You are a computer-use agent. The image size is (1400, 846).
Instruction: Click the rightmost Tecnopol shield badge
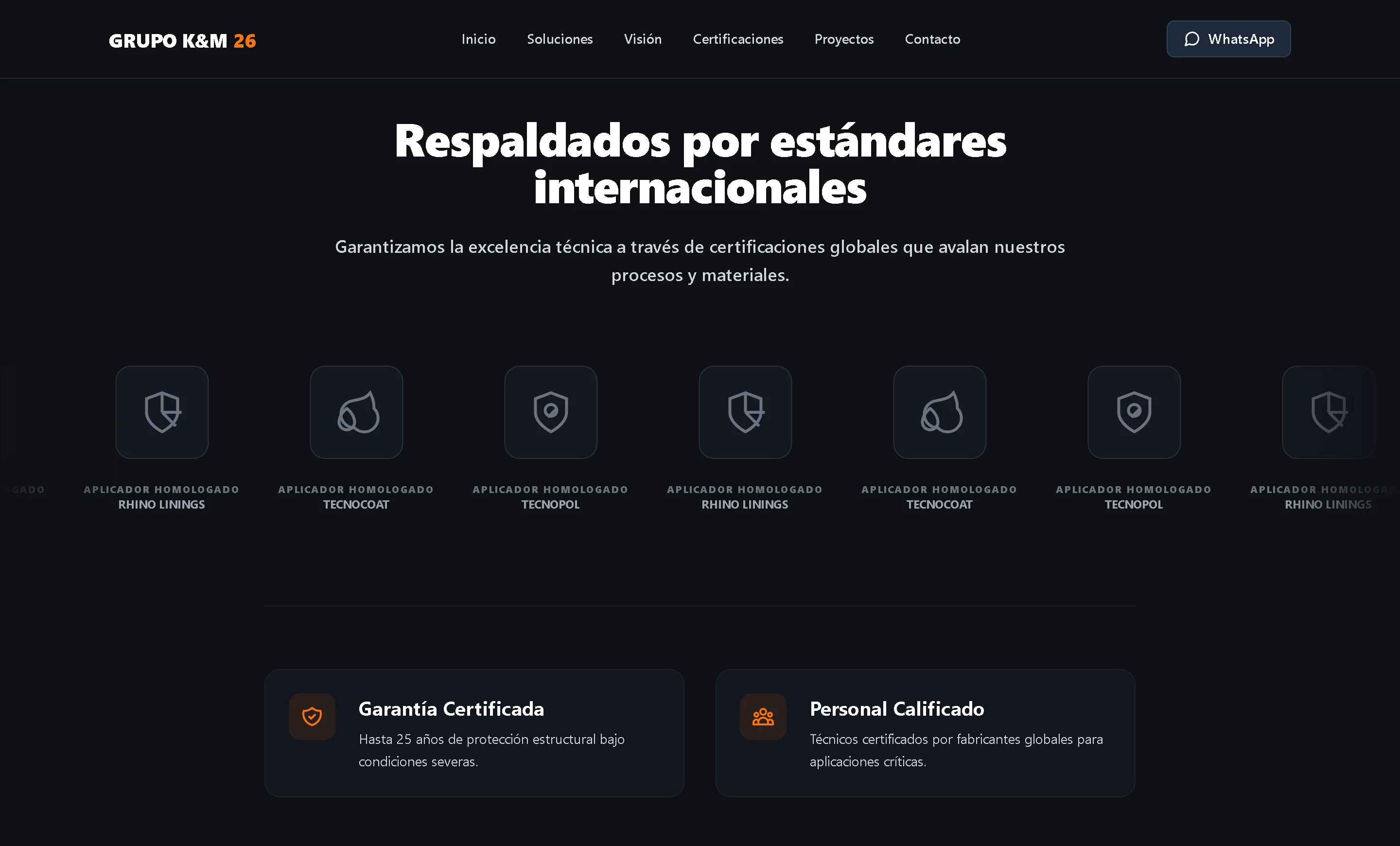click(1134, 412)
